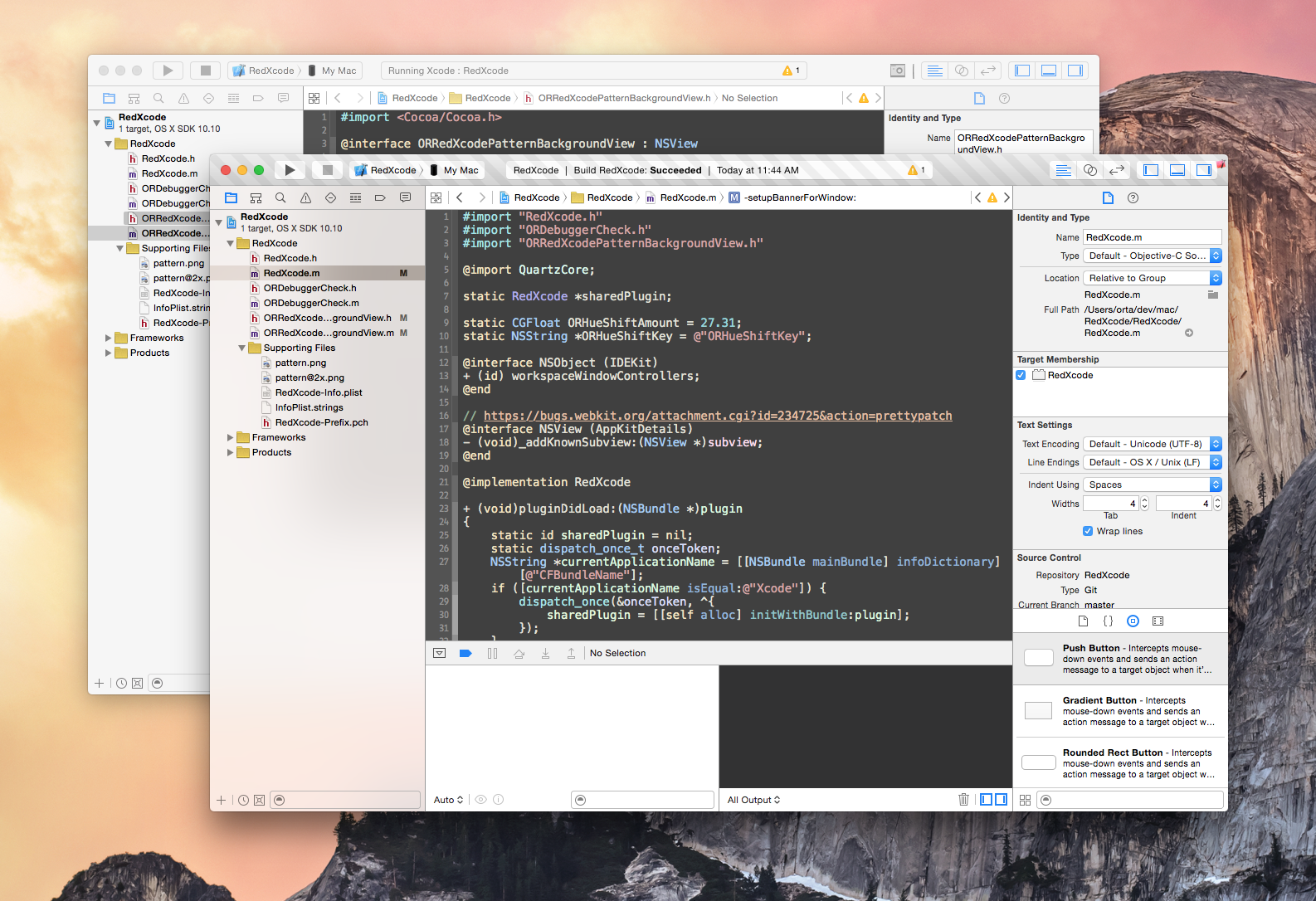Click the Indent width stepper
This screenshot has width=1316, height=901.
click(1218, 504)
